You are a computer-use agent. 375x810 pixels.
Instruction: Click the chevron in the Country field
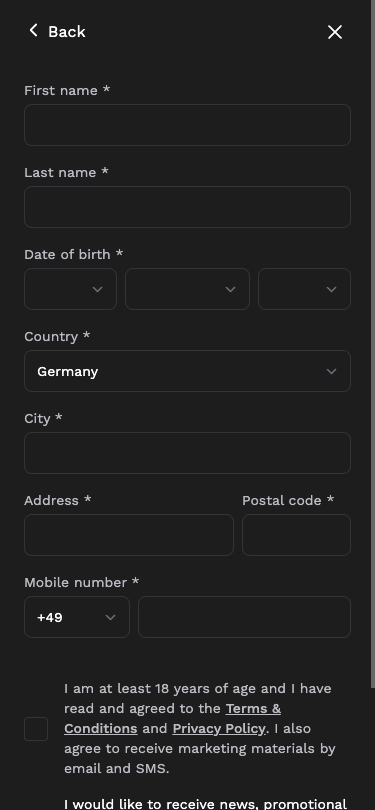332,371
